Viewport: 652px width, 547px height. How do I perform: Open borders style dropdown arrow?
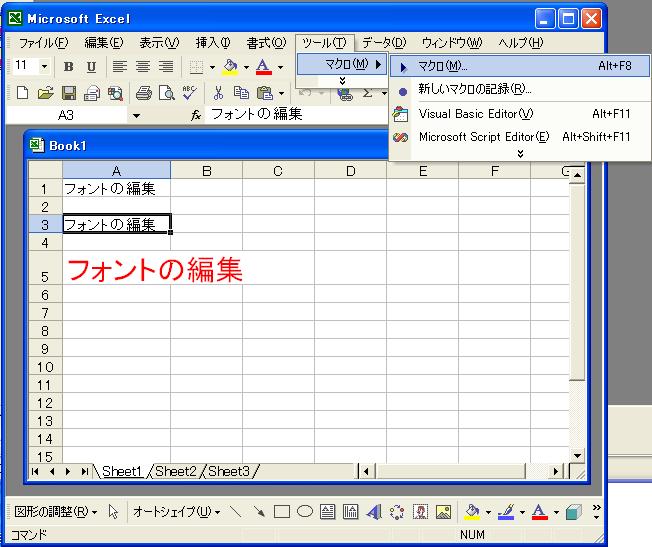212,67
